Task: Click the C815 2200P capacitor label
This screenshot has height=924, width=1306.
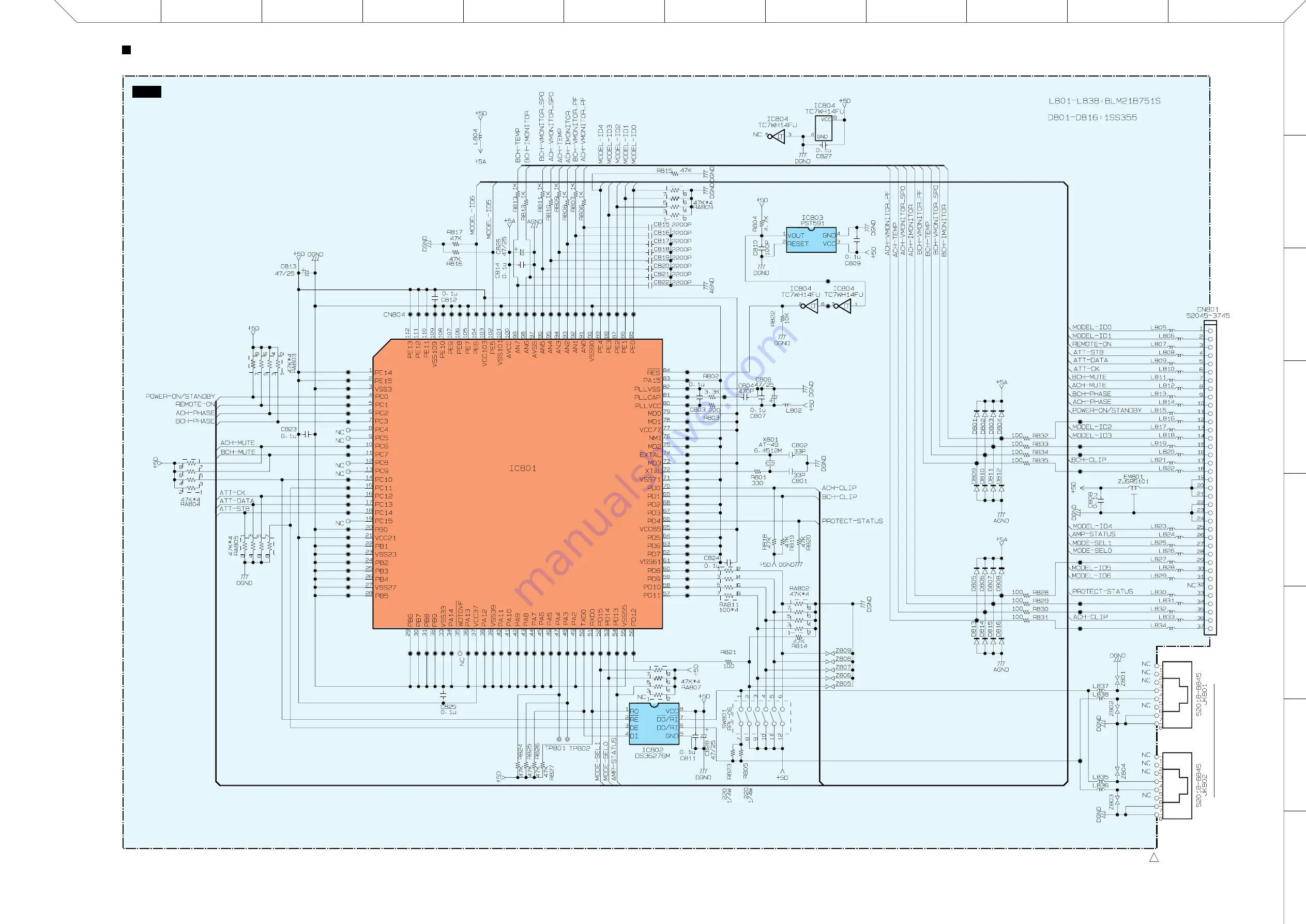Action: tap(672, 224)
